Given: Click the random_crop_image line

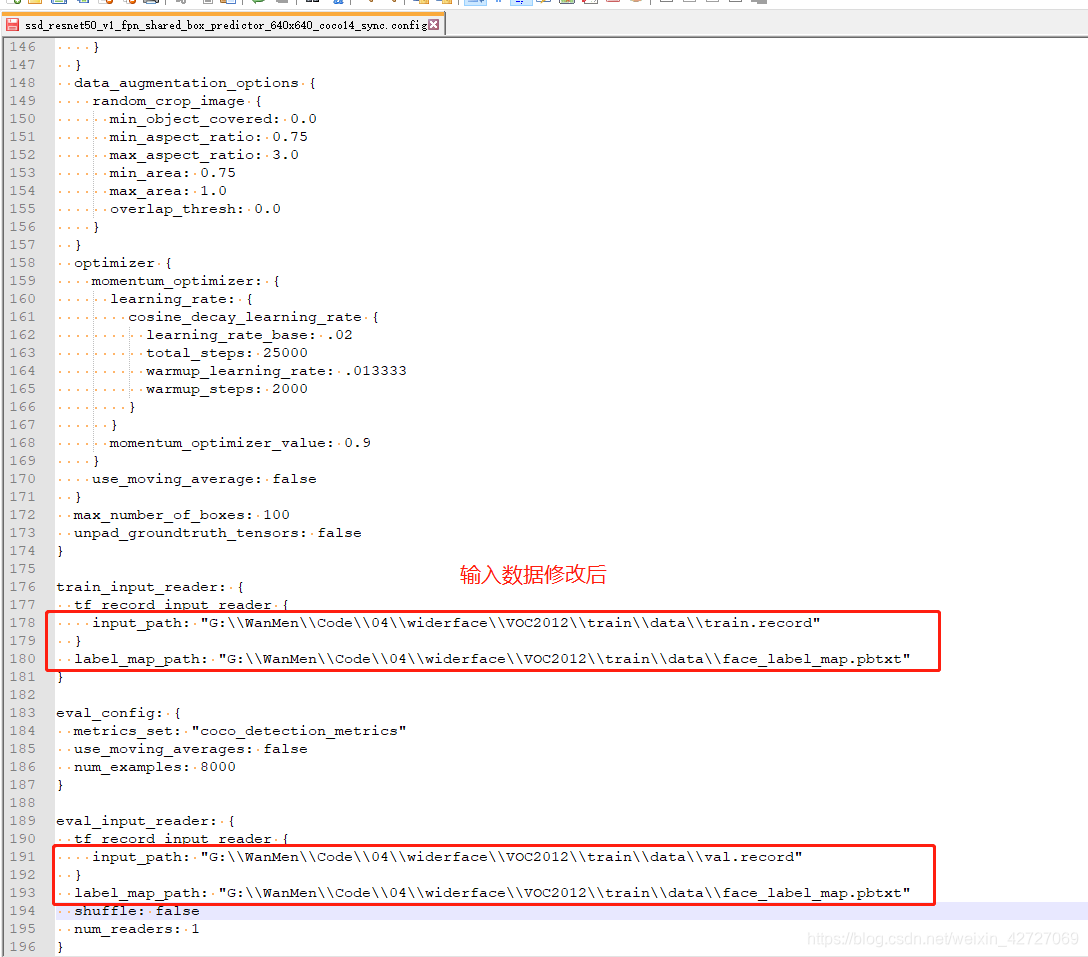Looking at the screenshot, I should click(x=177, y=101).
